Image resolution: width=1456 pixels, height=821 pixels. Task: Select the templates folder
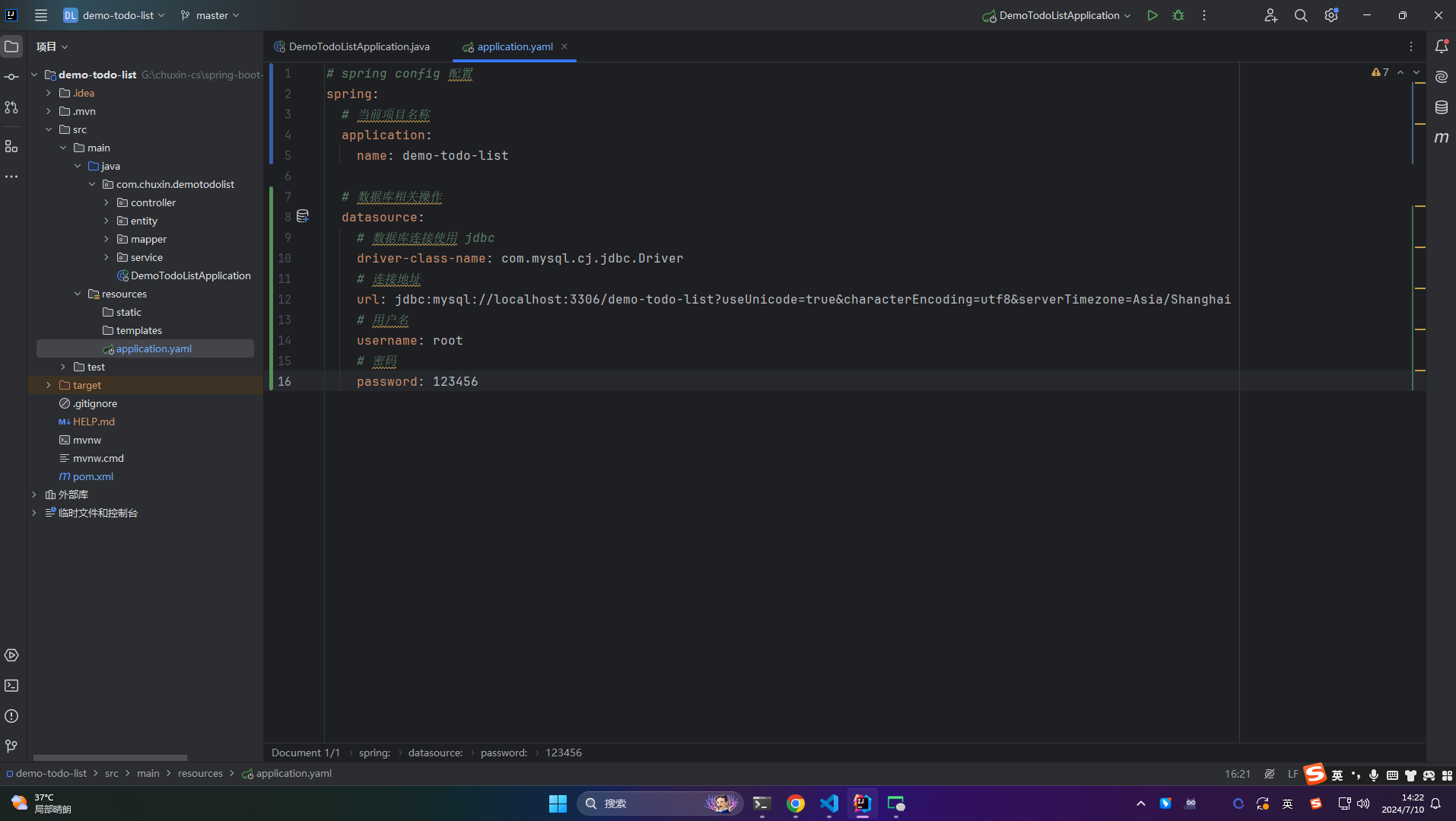(x=138, y=330)
